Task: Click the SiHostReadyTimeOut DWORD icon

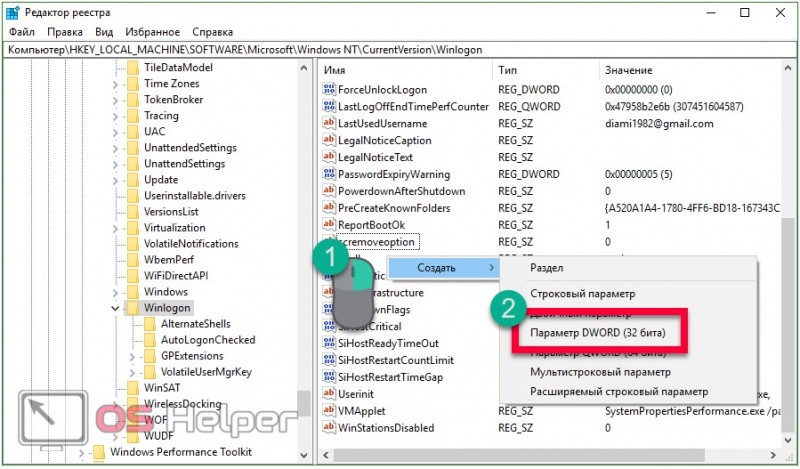Action: (329, 343)
